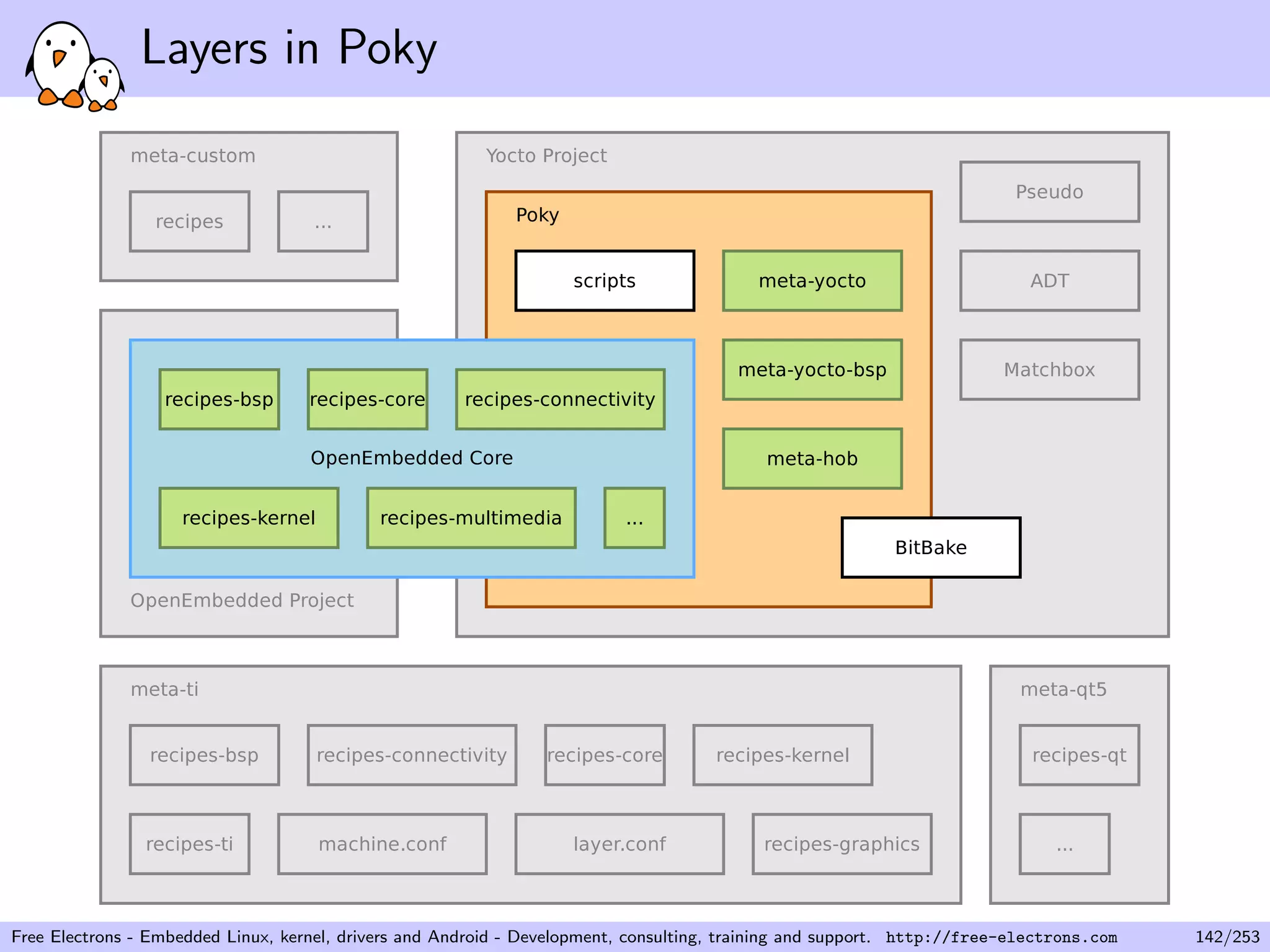Click the recipes-qt box in meta-qt5
This screenshot has width=1270, height=952.
1079,755
